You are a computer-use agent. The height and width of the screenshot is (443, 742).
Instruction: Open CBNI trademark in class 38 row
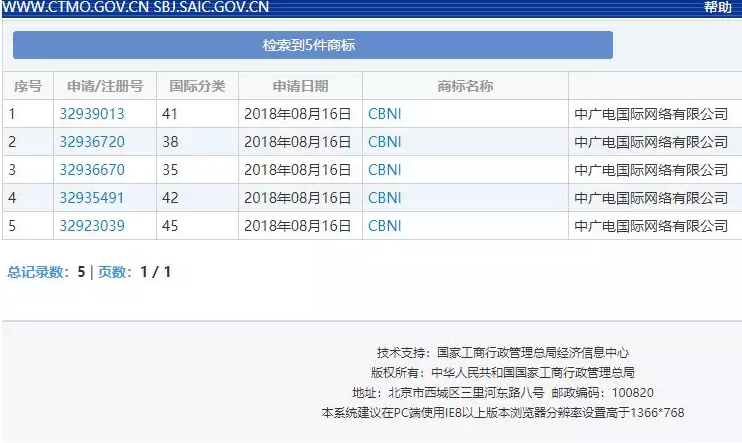point(384,142)
